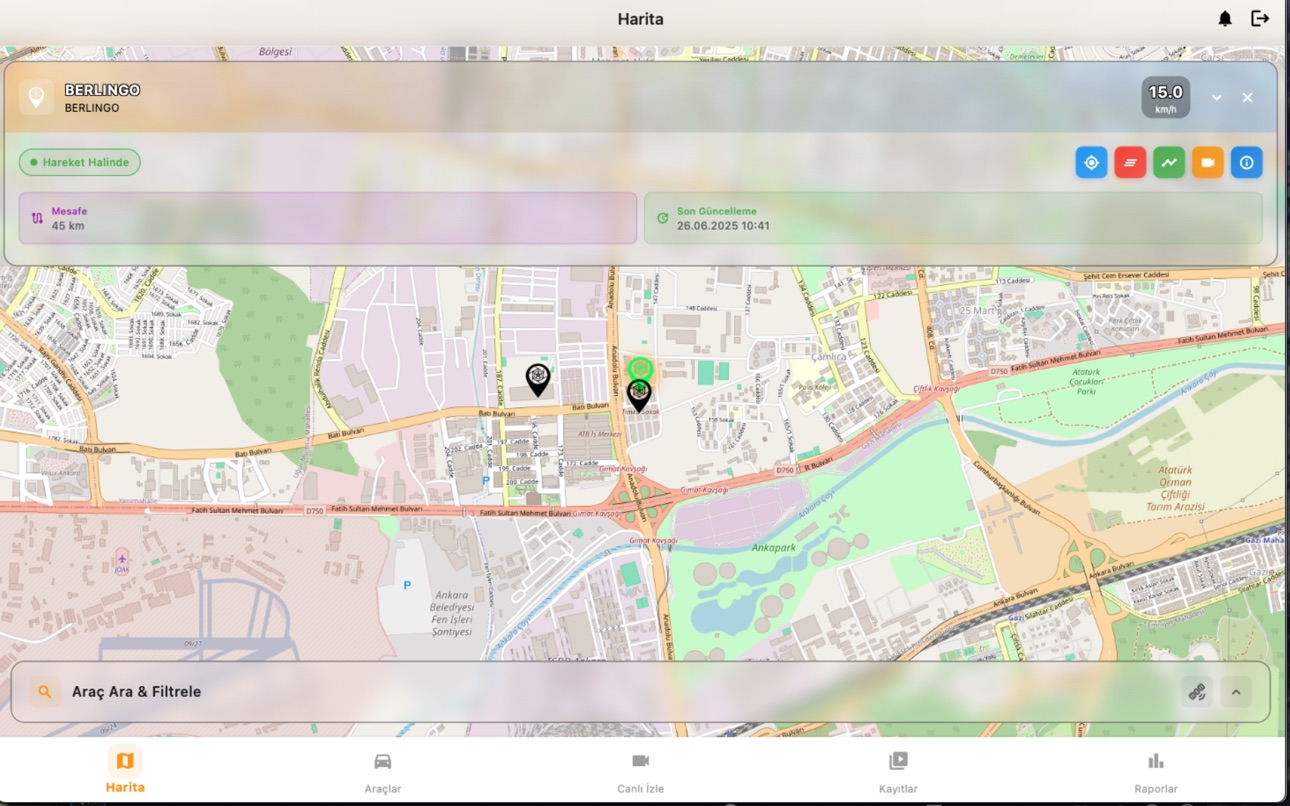Image resolution: width=1290 pixels, height=806 pixels.
Task: Center map on vehicle with blue locate button
Action: pos(1091,163)
